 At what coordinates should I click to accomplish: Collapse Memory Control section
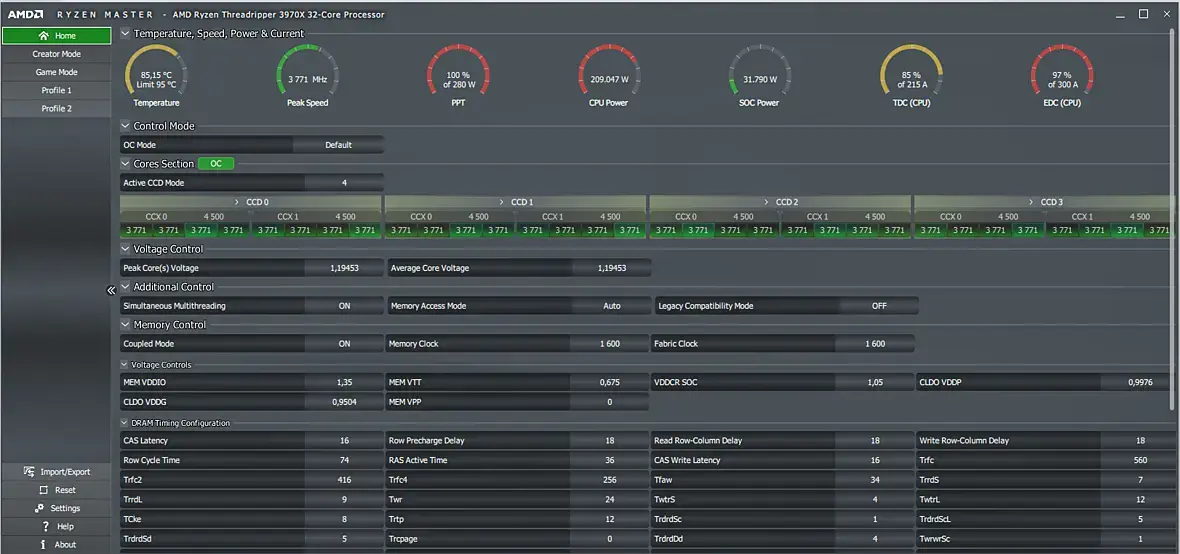[125, 324]
